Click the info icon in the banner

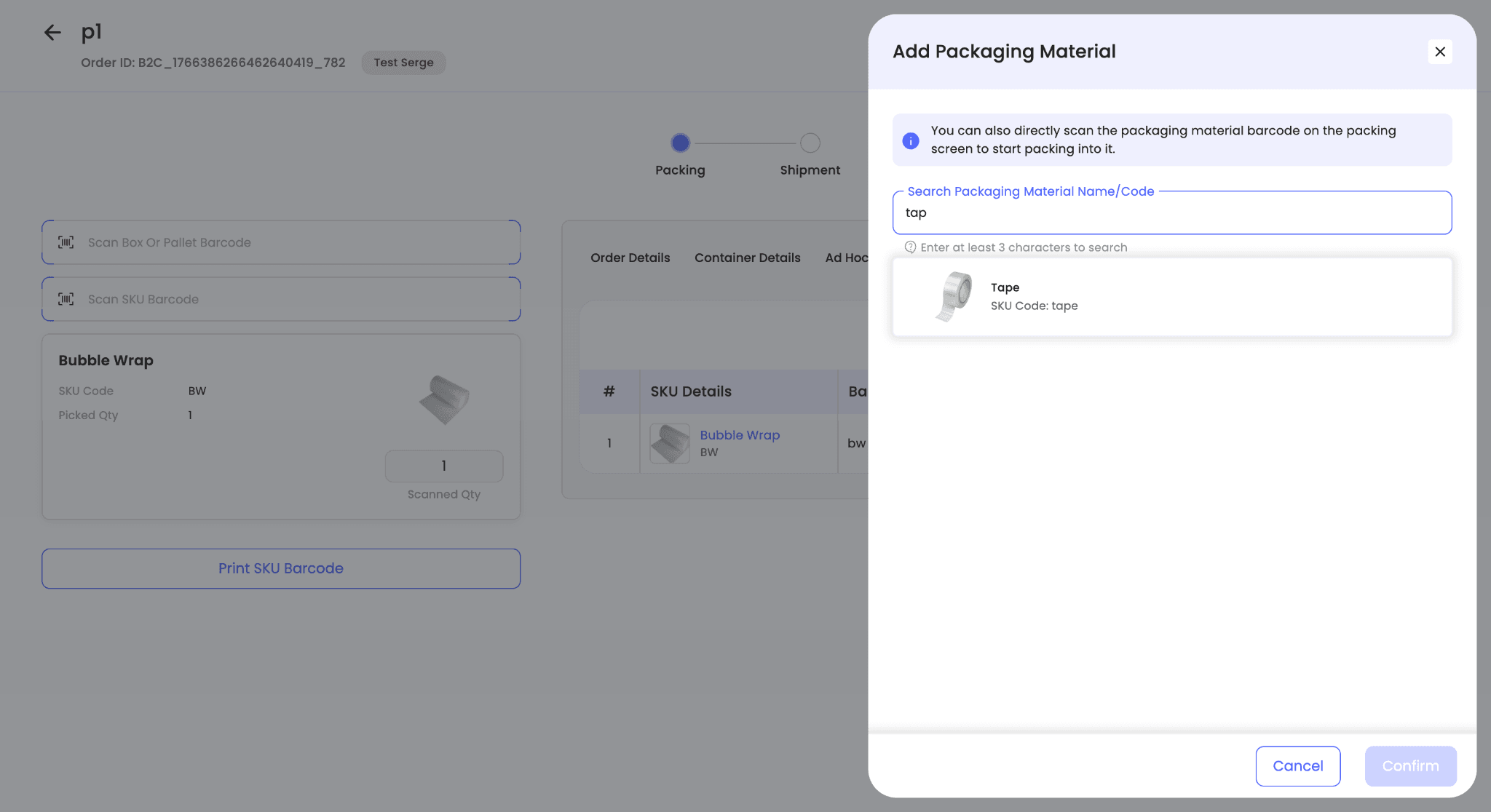910,140
